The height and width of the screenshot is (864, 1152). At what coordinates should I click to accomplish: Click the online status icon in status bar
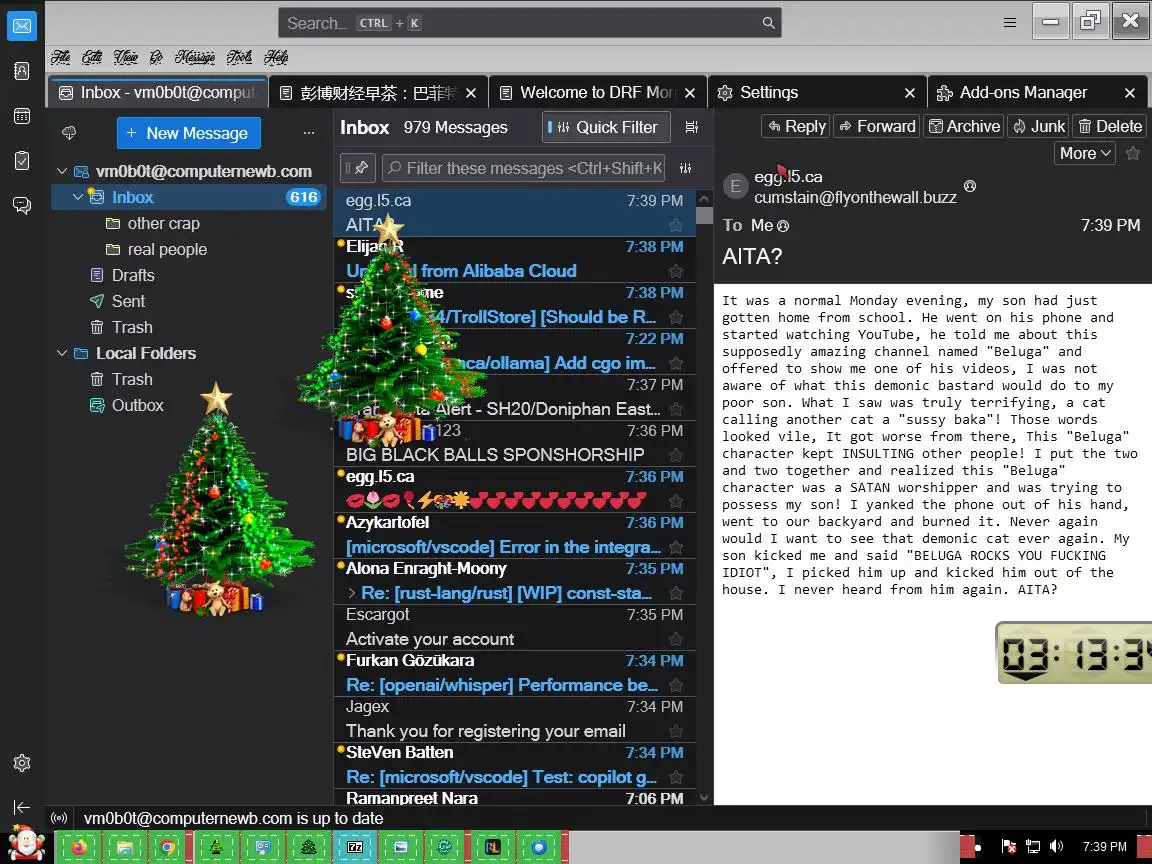tap(60, 818)
